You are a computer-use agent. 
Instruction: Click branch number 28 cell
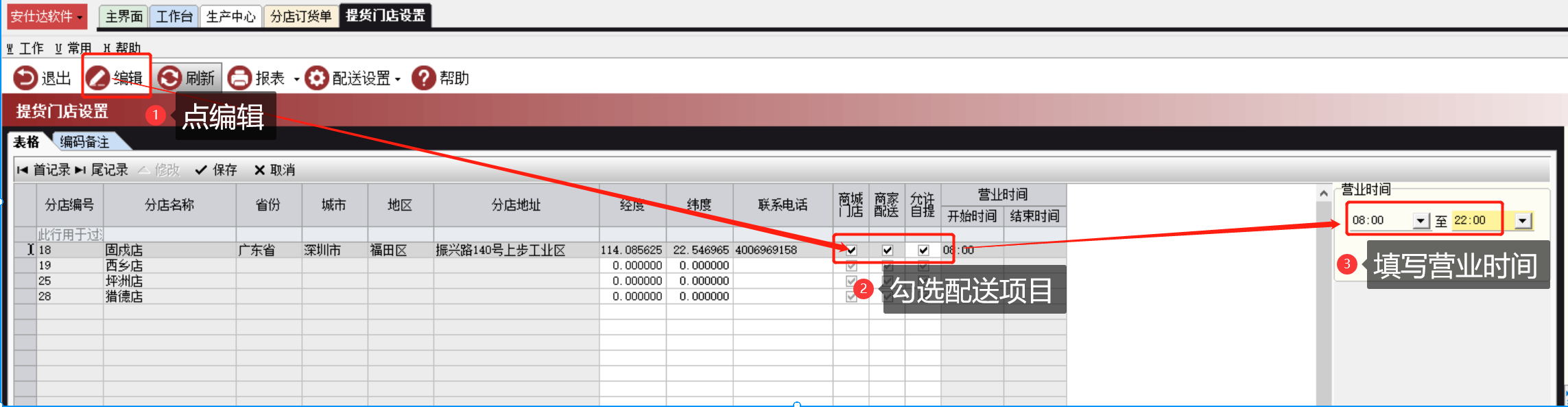(x=69, y=296)
